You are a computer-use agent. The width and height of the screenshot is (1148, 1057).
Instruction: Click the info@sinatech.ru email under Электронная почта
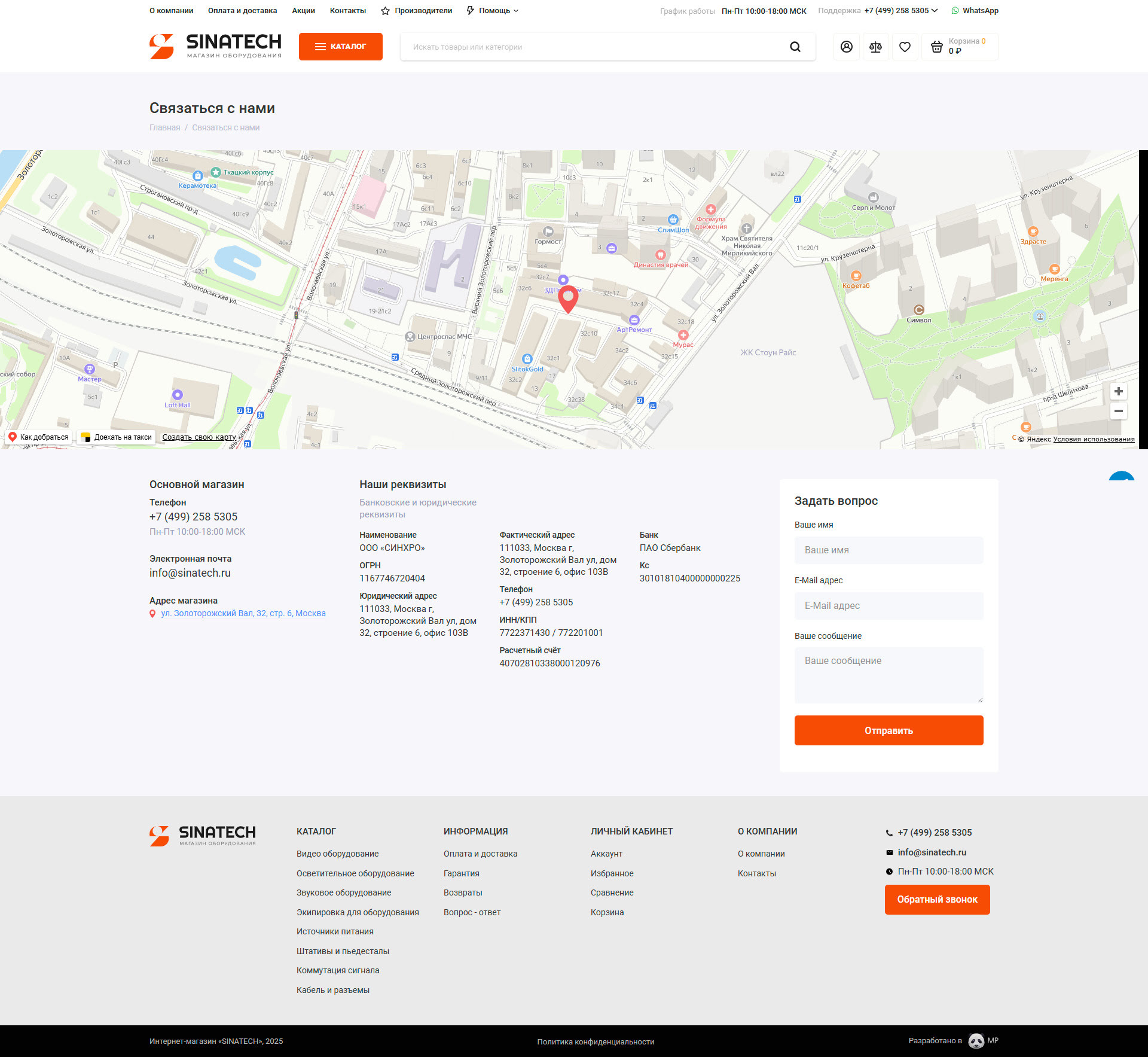point(190,573)
